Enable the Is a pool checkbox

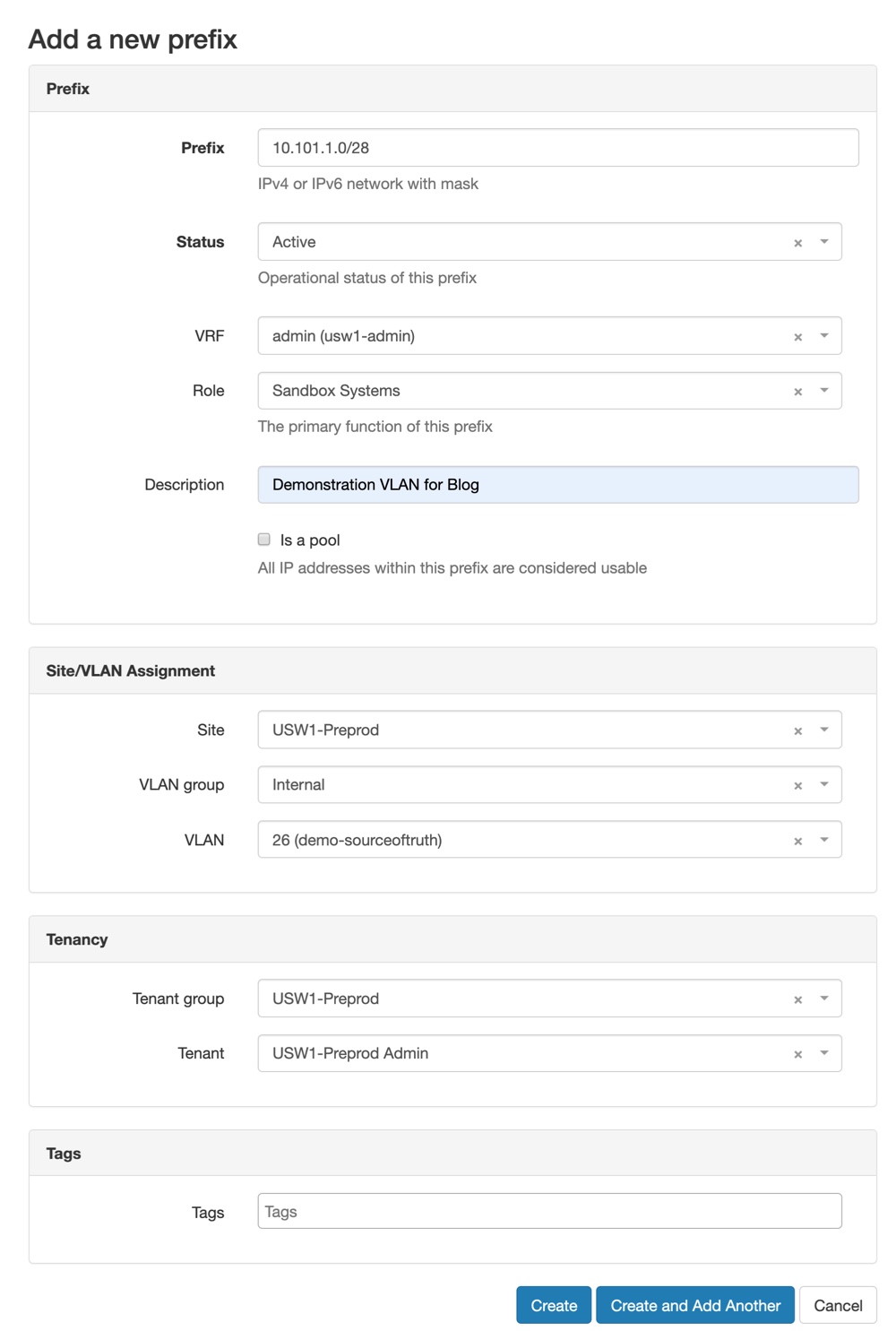click(x=264, y=540)
